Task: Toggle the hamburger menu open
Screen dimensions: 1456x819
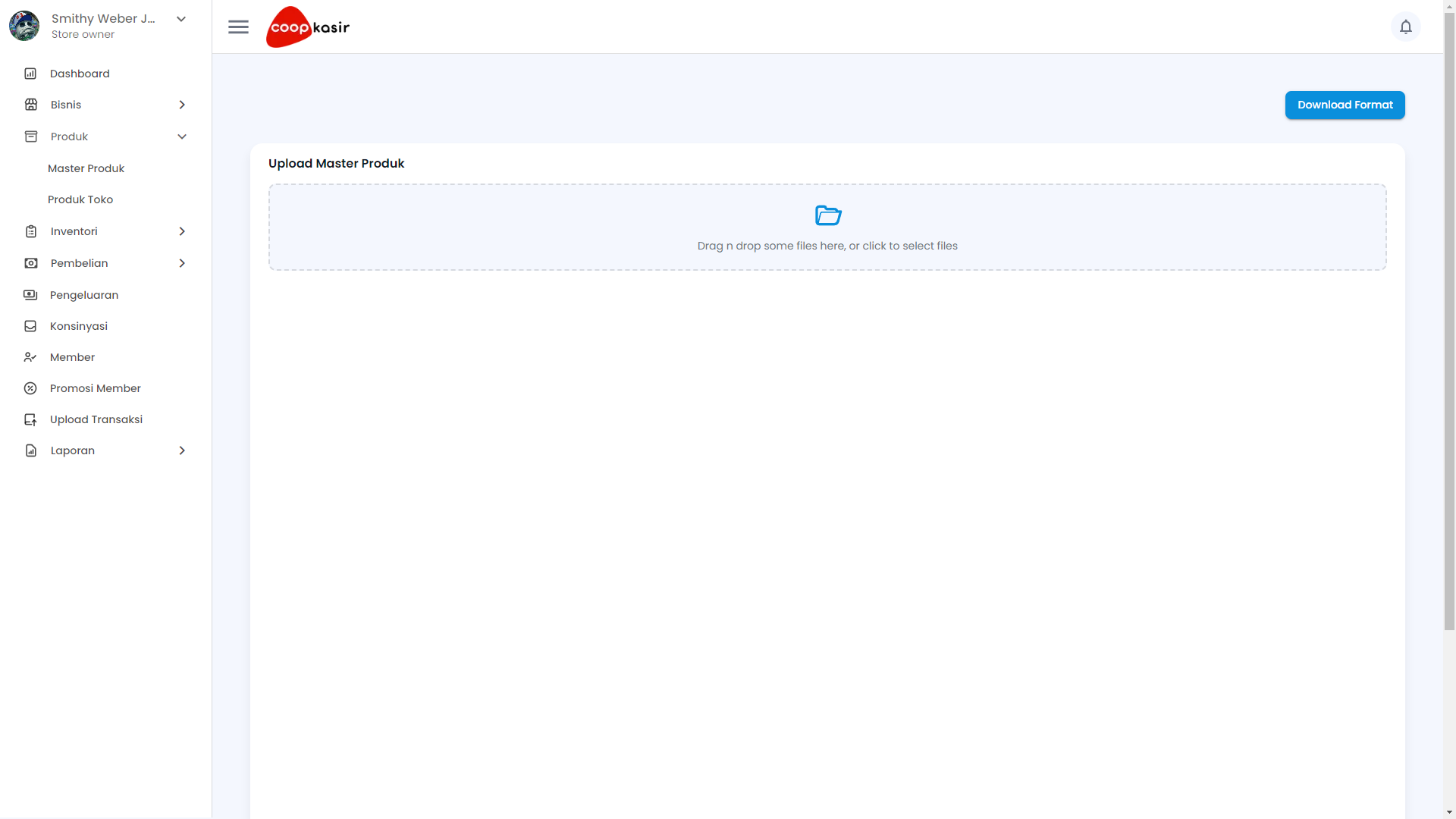Action: [238, 26]
